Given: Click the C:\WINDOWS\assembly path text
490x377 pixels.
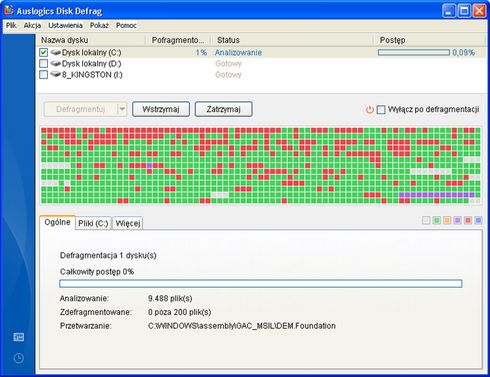Looking at the screenshot, I should (242, 326).
